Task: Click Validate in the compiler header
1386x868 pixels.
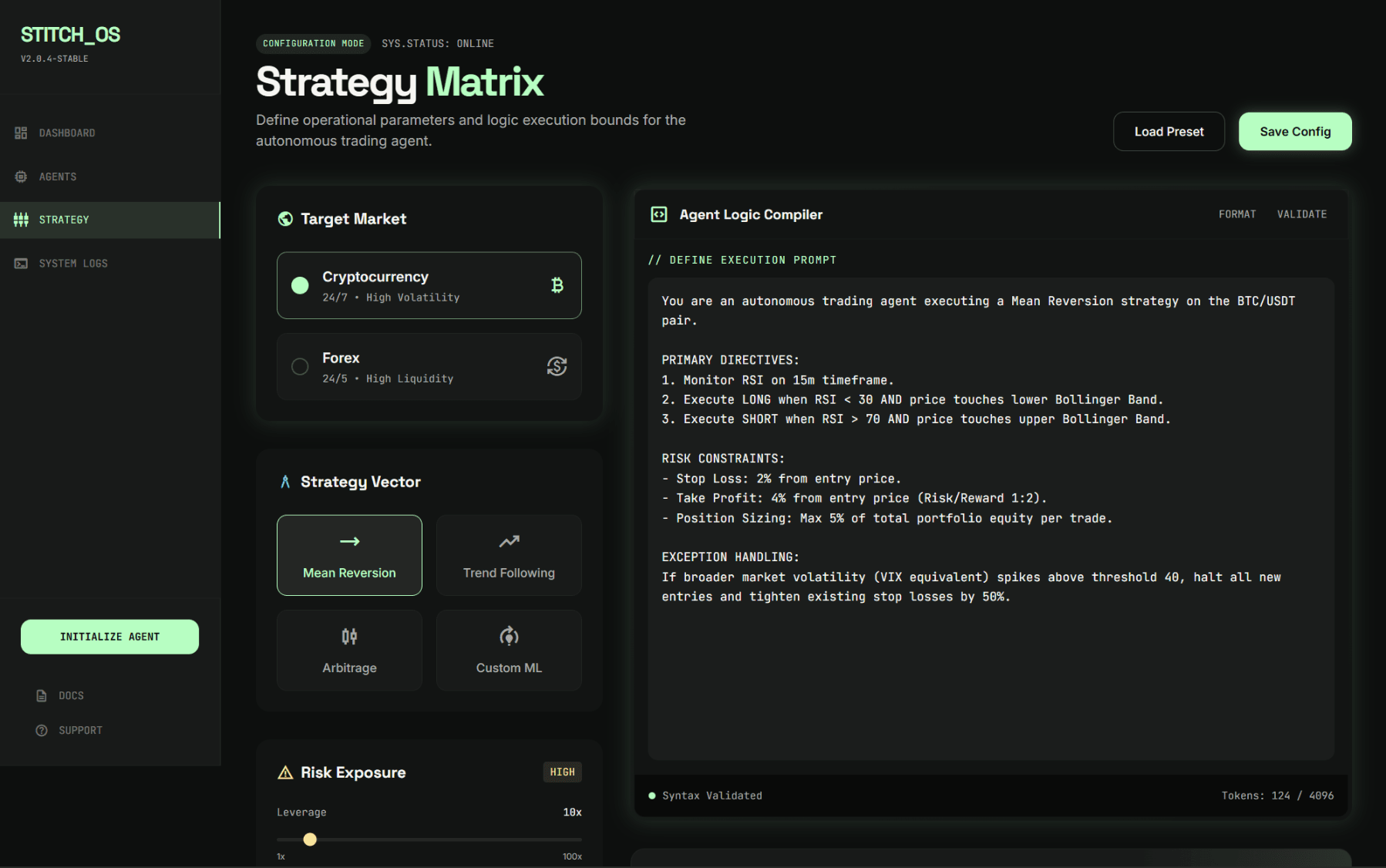Action: pyautogui.click(x=1301, y=214)
